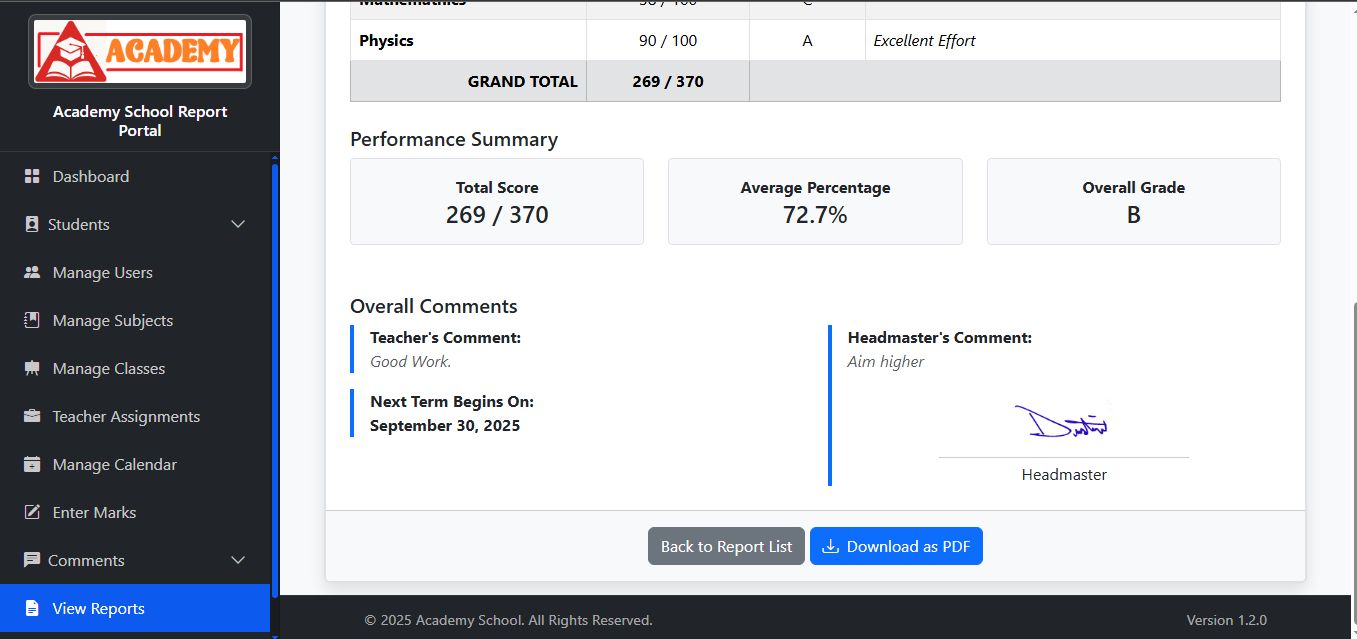The height and width of the screenshot is (639, 1357).
Task: Click the Academy logo image
Action: coord(140,51)
